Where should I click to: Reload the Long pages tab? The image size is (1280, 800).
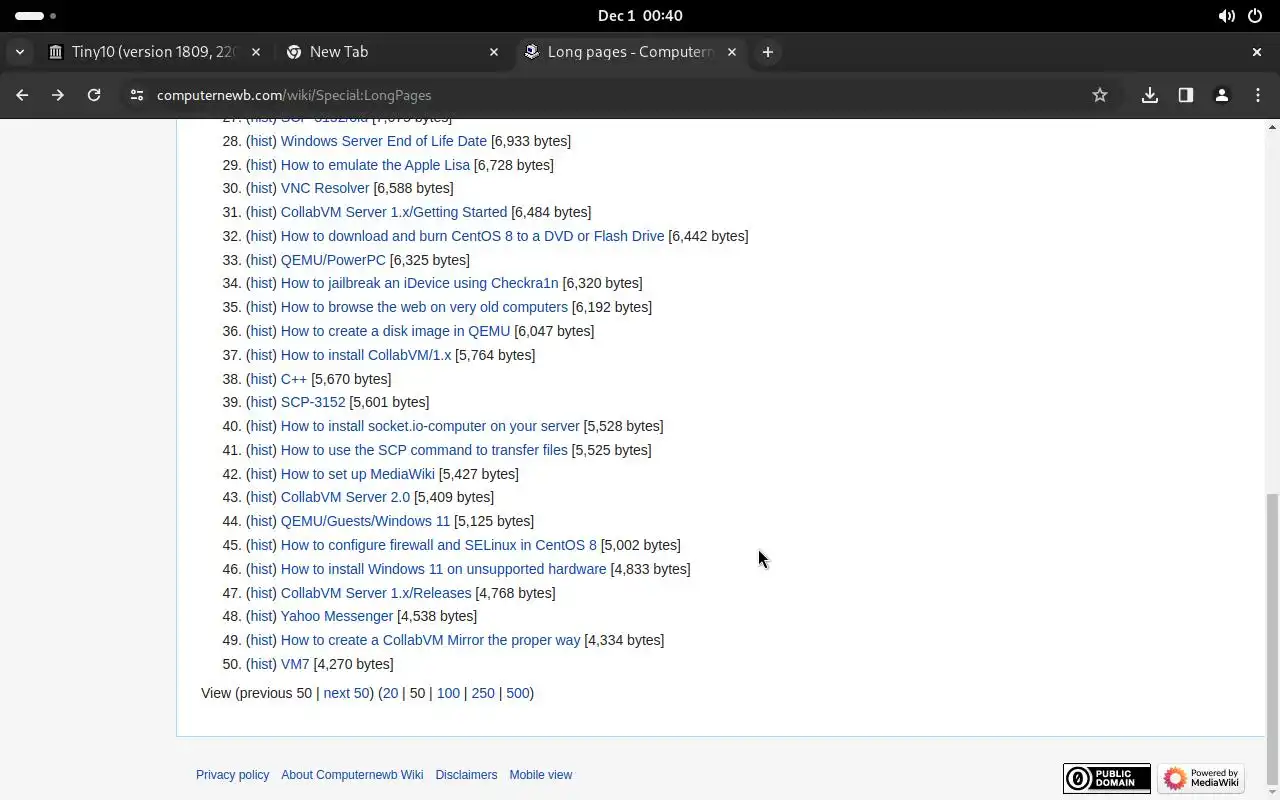94,95
